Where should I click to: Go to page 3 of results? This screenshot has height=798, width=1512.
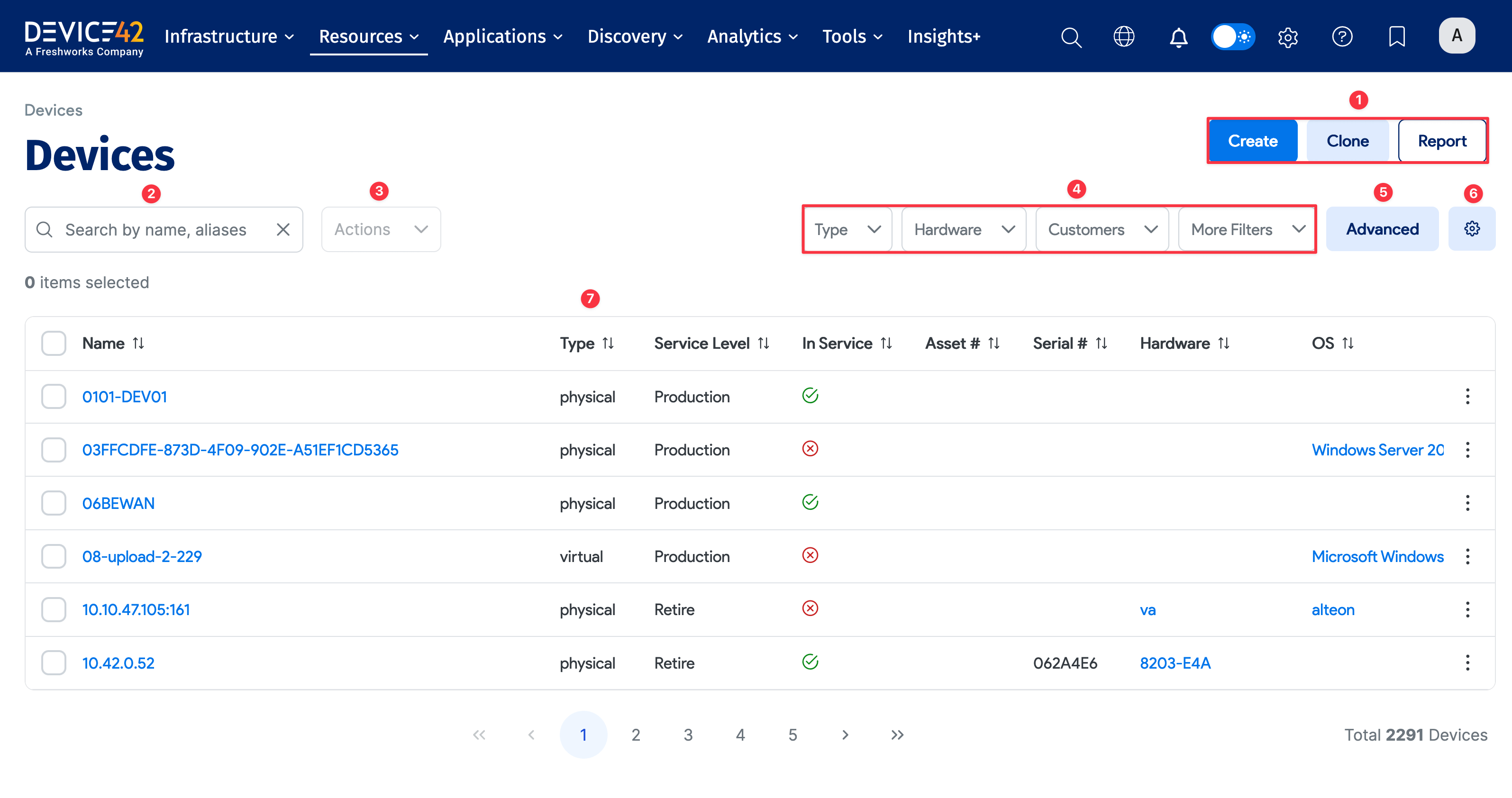click(x=688, y=734)
